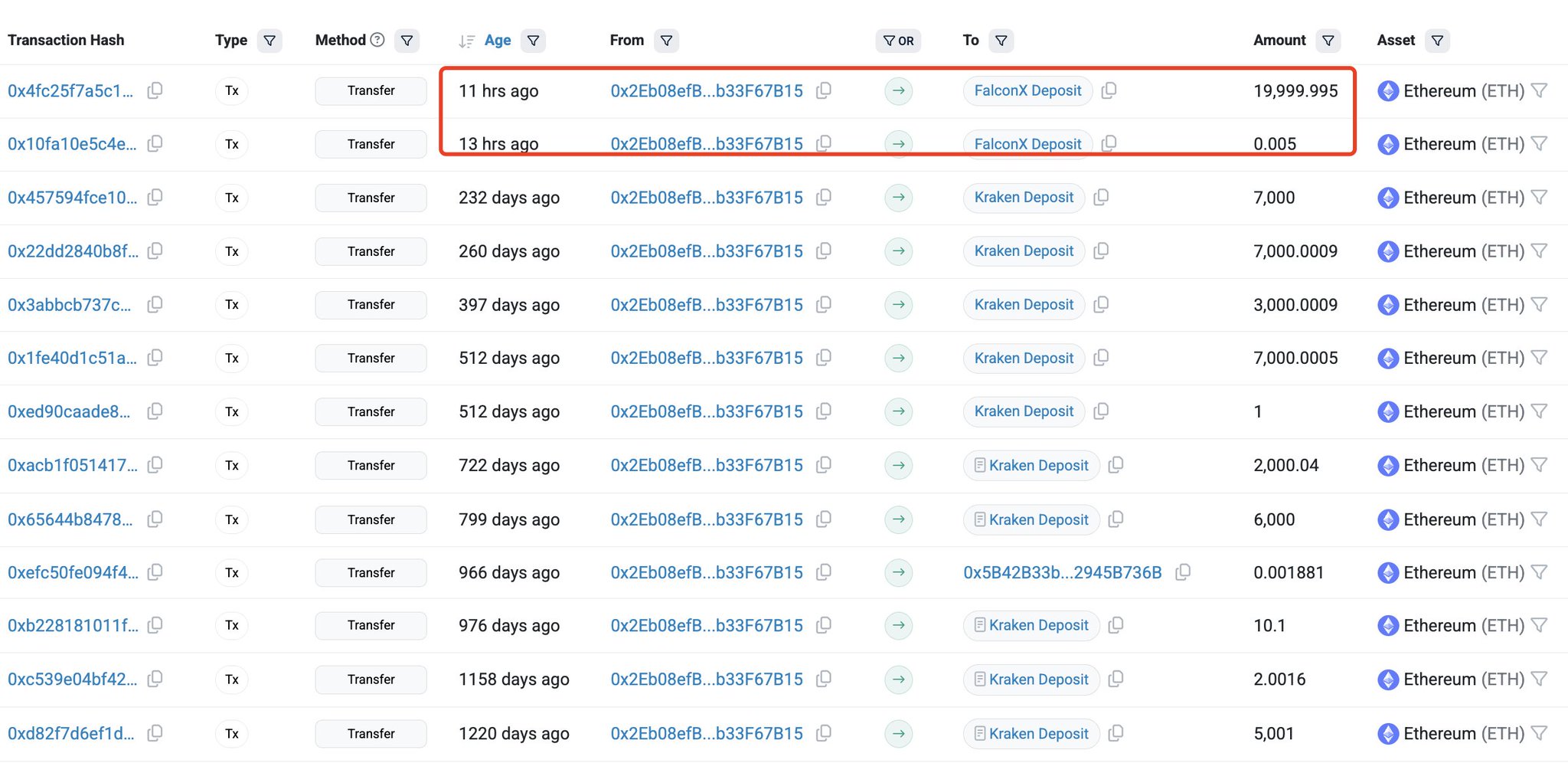Viewport: 1568px width, 763px height.
Task: Open the Method column filter funnel
Action: 407,41
